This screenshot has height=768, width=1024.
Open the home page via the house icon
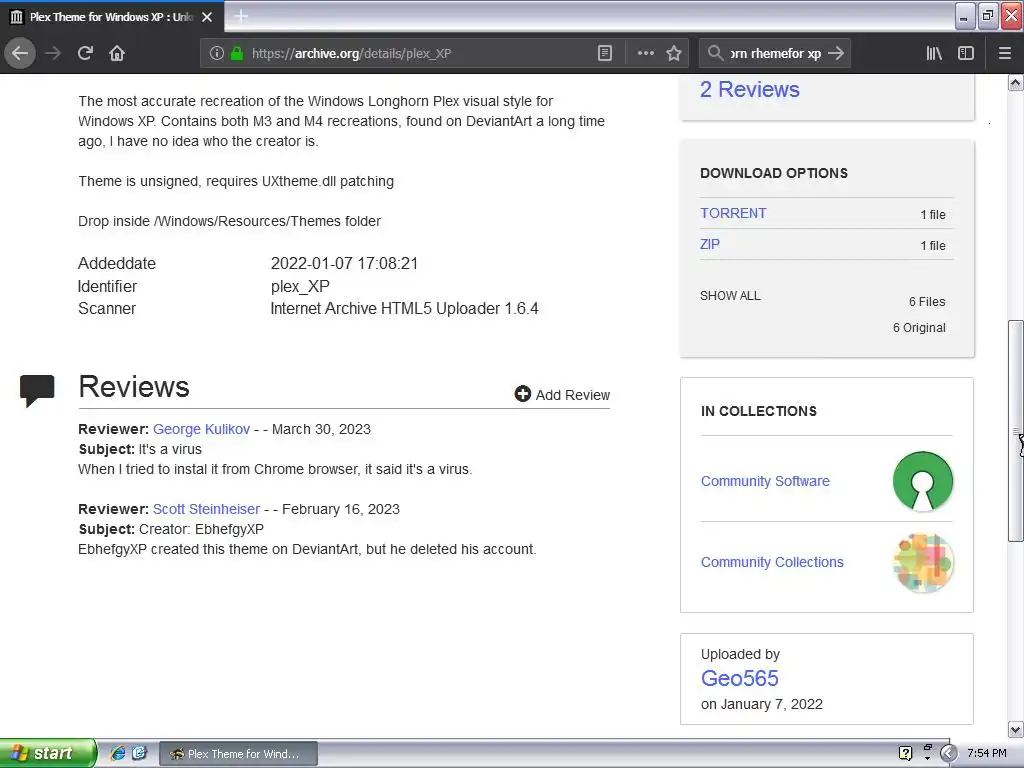[x=117, y=54]
